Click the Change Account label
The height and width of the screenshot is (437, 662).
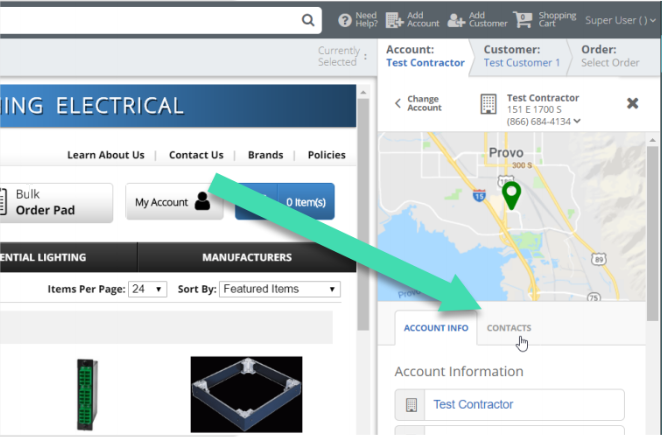(x=424, y=103)
